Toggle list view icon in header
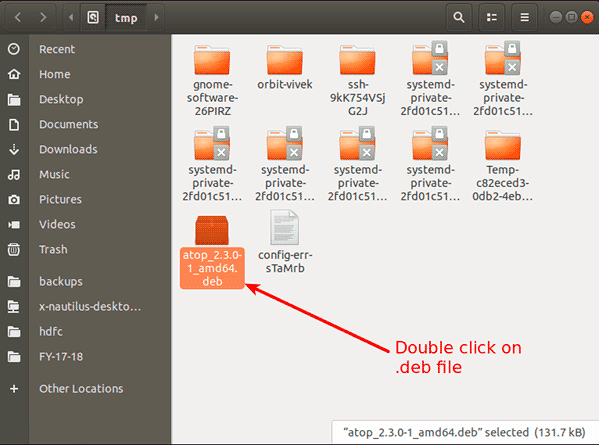 [x=492, y=17]
